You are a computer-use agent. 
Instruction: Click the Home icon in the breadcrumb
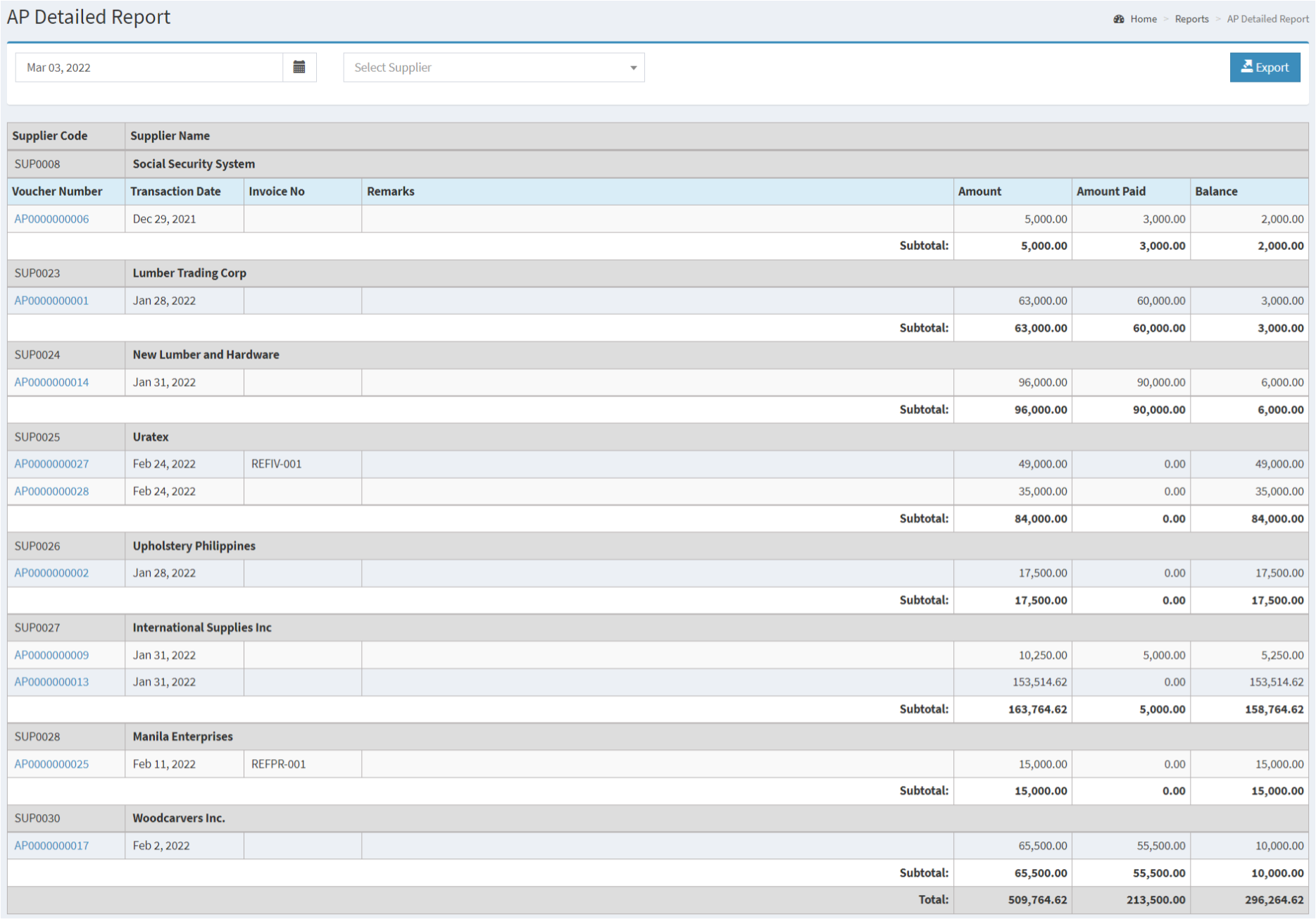[1120, 19]
